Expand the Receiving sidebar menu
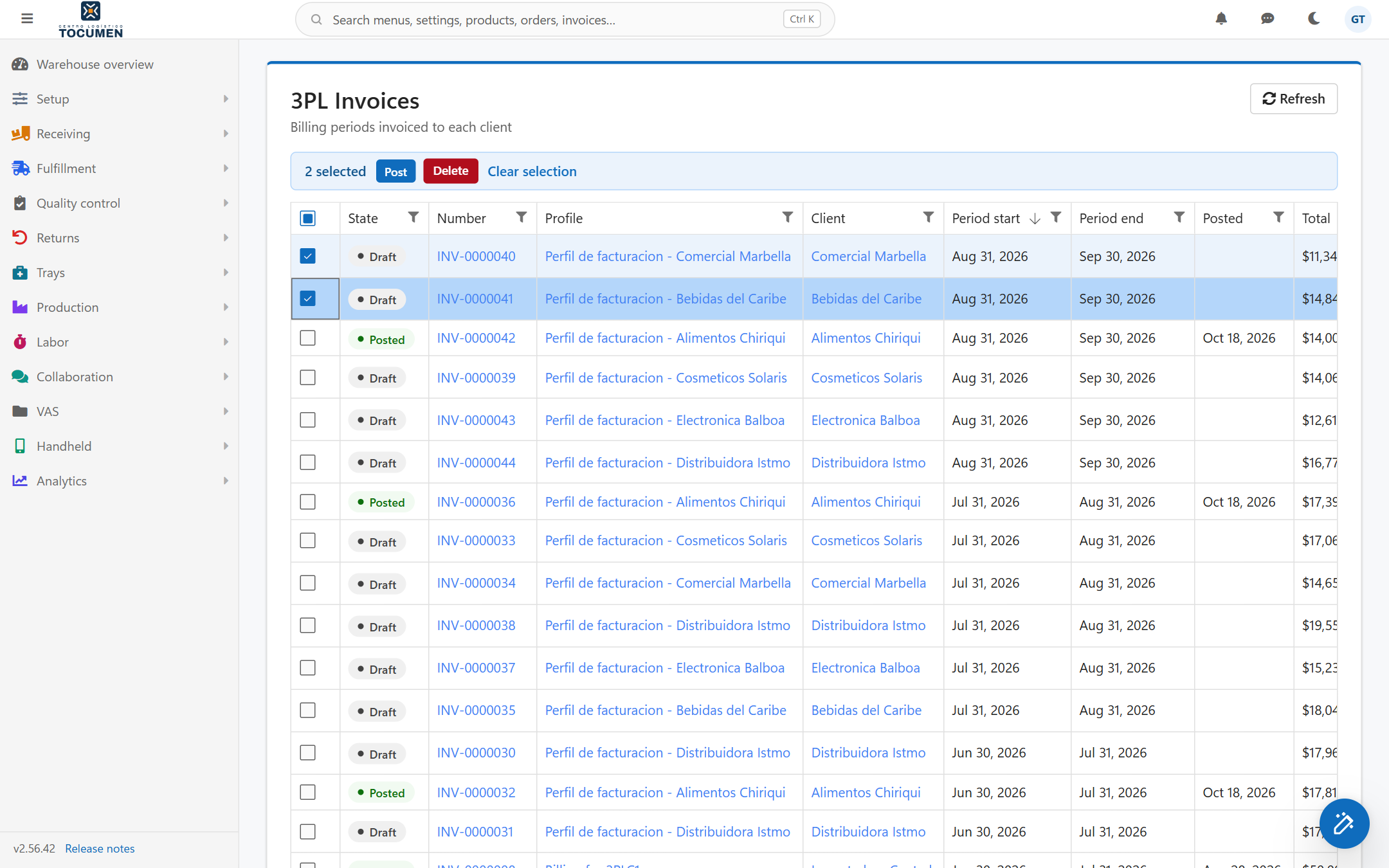The image size is (1389, 868). 120,134
